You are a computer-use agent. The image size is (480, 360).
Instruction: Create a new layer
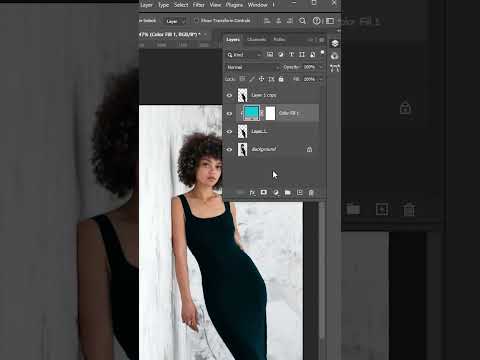pyautogui.click(x=300, y=193)
